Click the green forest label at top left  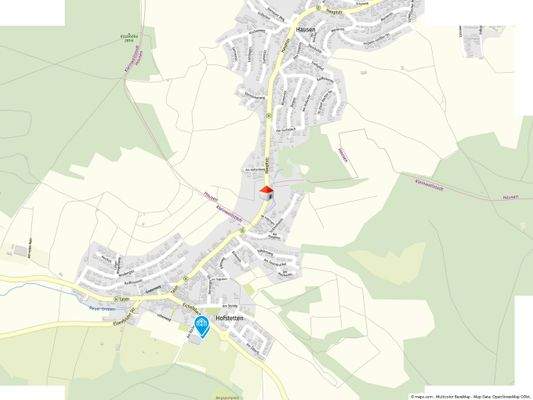tap(128, 38)
